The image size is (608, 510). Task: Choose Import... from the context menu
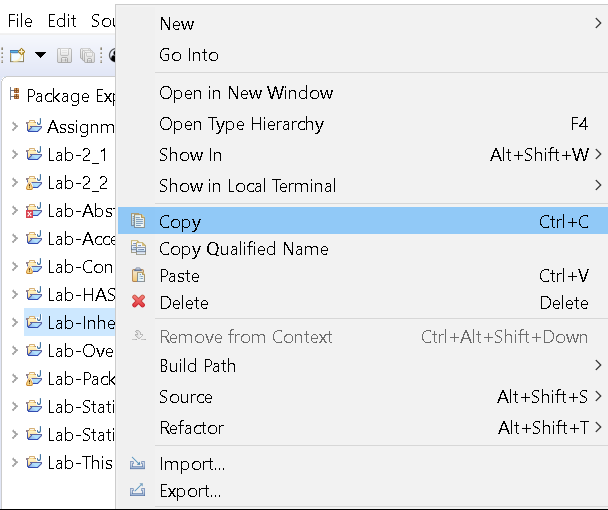pos(363,464)
